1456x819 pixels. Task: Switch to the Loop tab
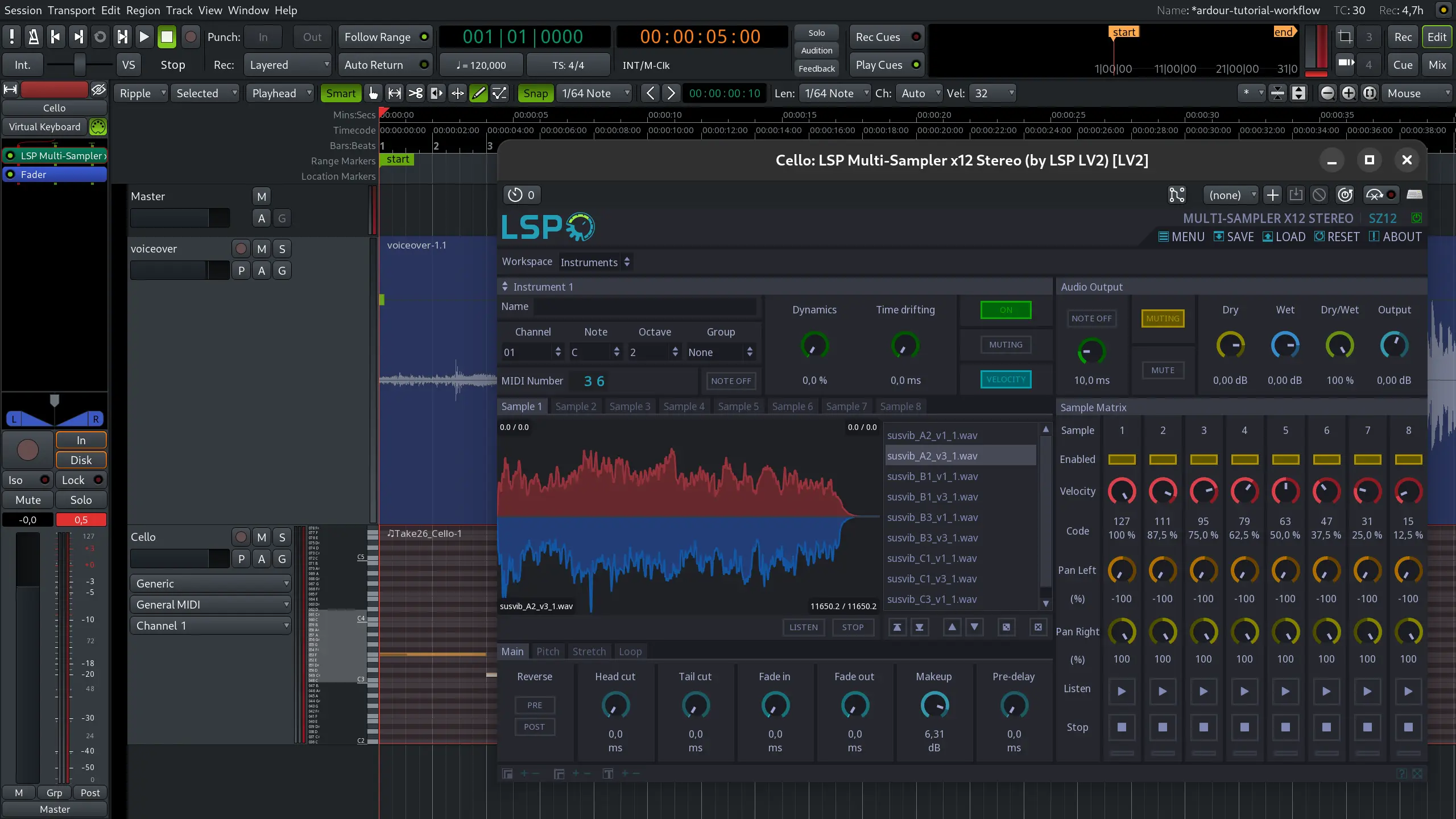[x=630, y=652]
